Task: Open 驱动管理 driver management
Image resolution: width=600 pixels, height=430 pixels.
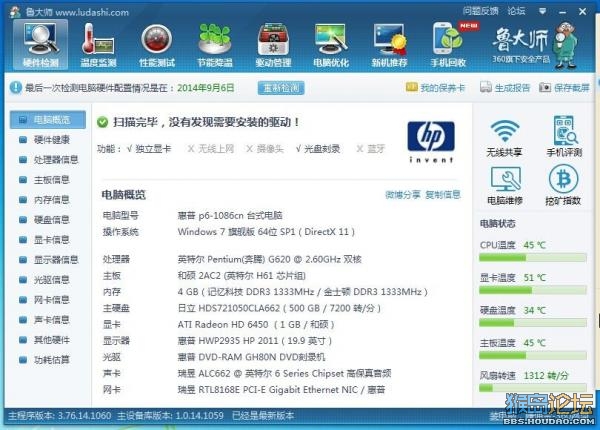Action: click(273, 45)
